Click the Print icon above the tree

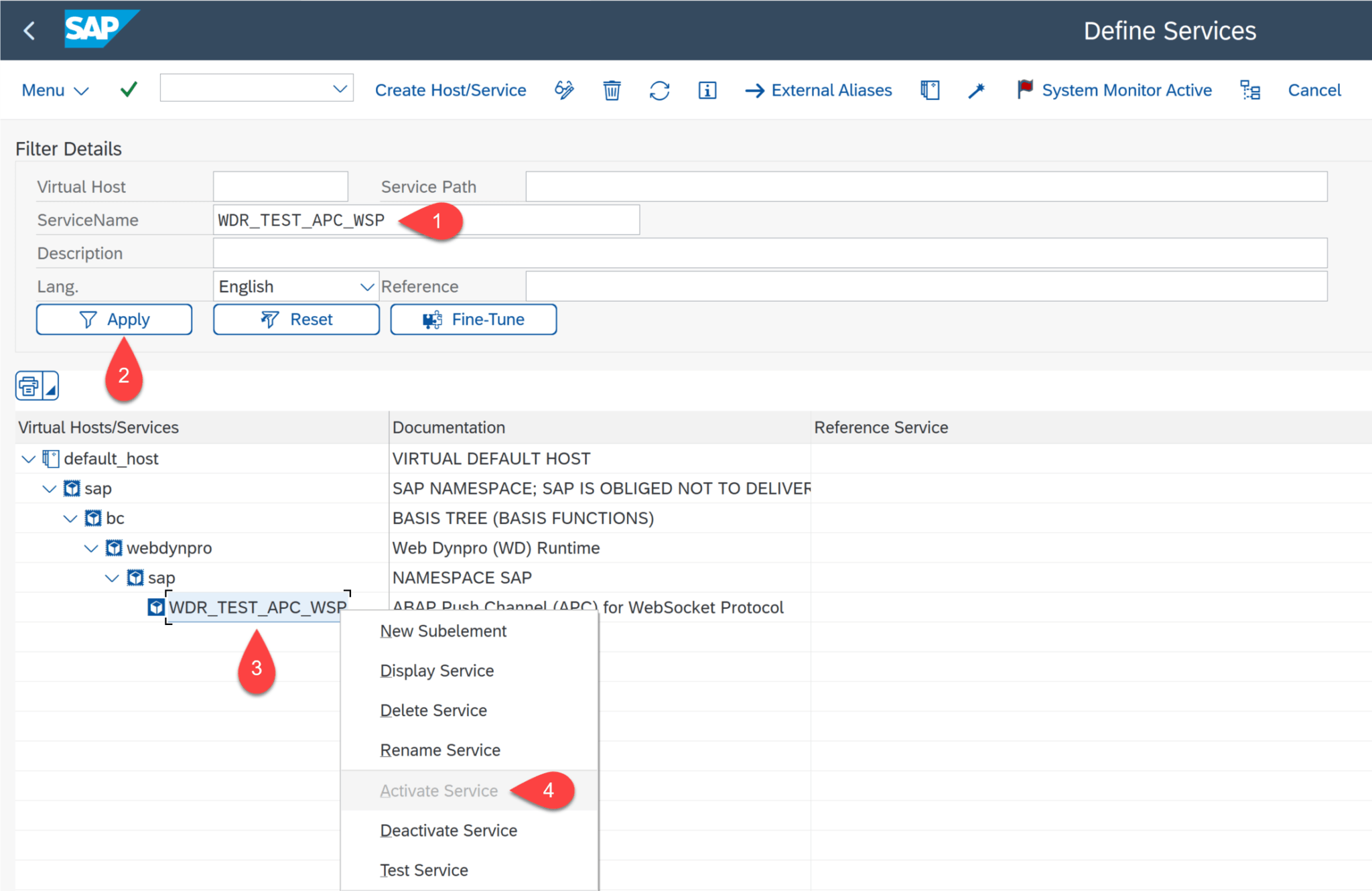pos(29,385)
